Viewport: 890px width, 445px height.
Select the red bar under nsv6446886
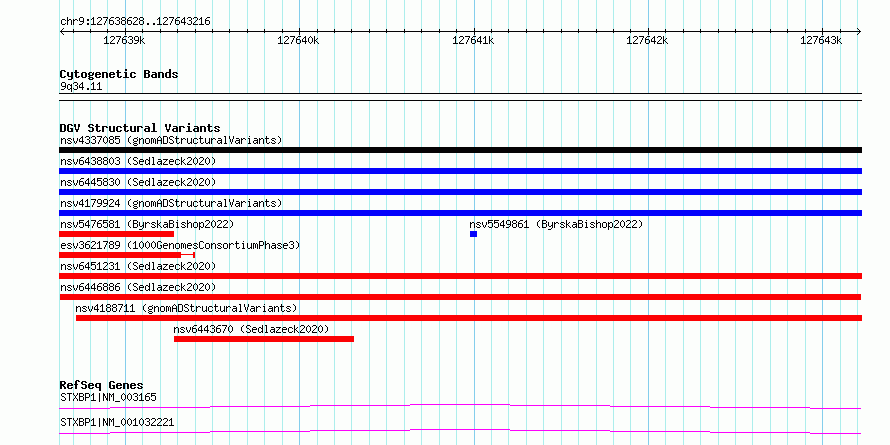click(460, 297)
